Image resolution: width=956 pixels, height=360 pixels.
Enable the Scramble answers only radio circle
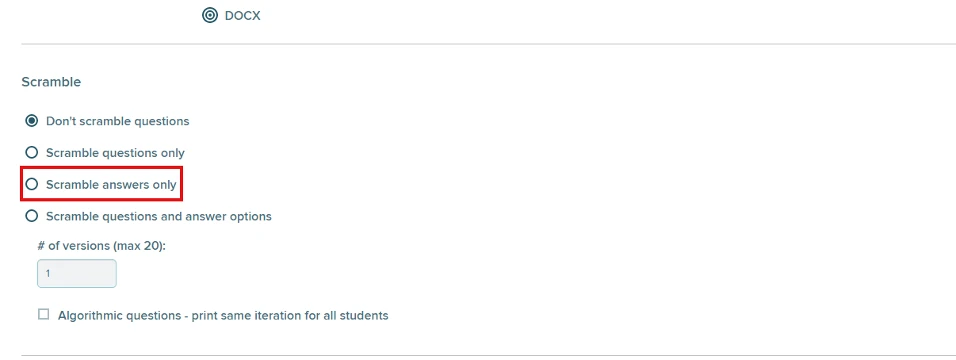click(x=31, y=184)
